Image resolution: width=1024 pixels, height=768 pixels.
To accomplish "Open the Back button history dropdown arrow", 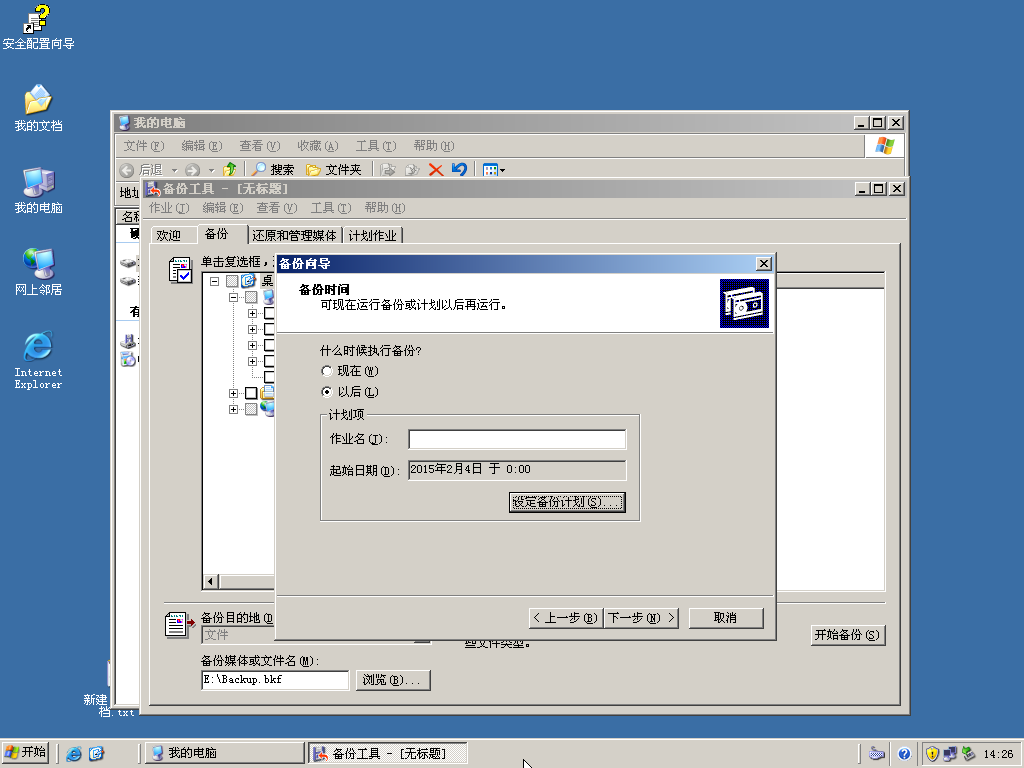I will 174,170.
